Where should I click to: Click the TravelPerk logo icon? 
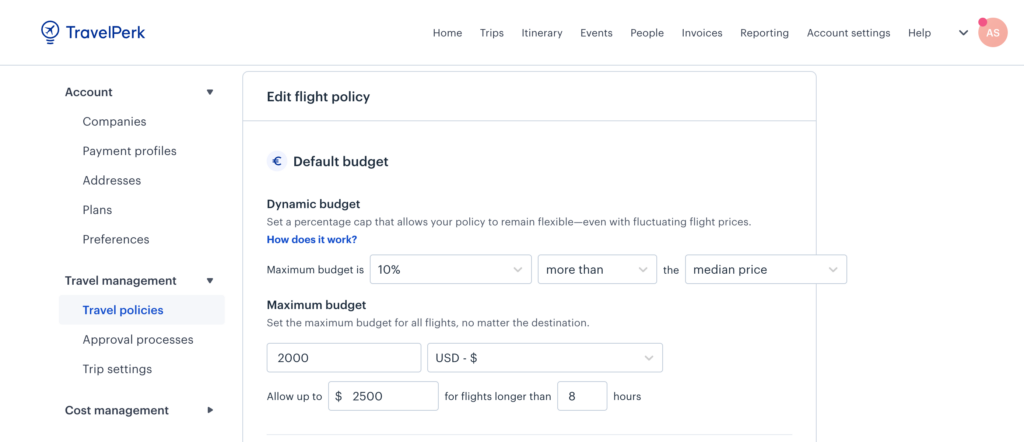50,32
